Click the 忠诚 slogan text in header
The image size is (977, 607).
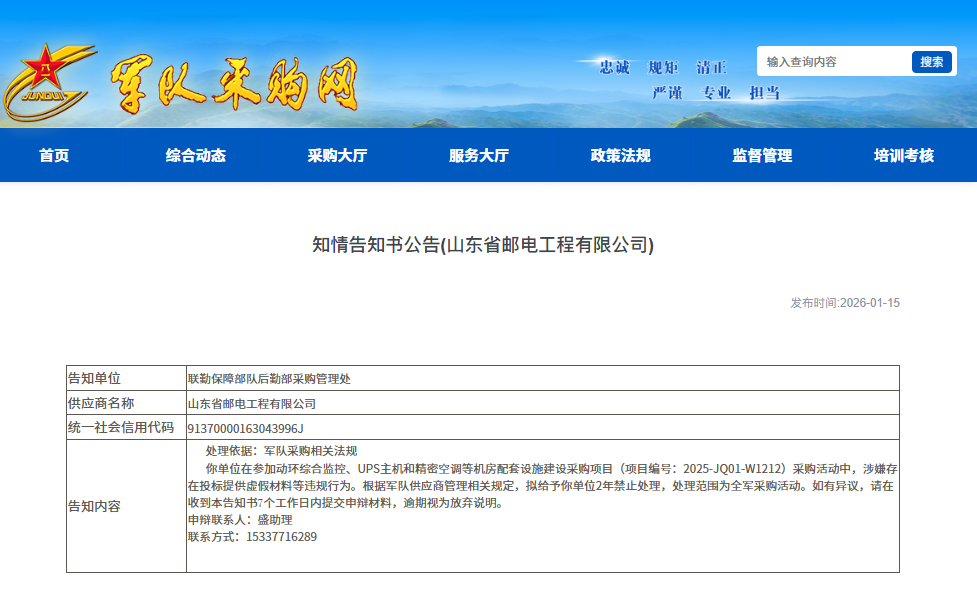pyautogui.click(x=614, y=68)
